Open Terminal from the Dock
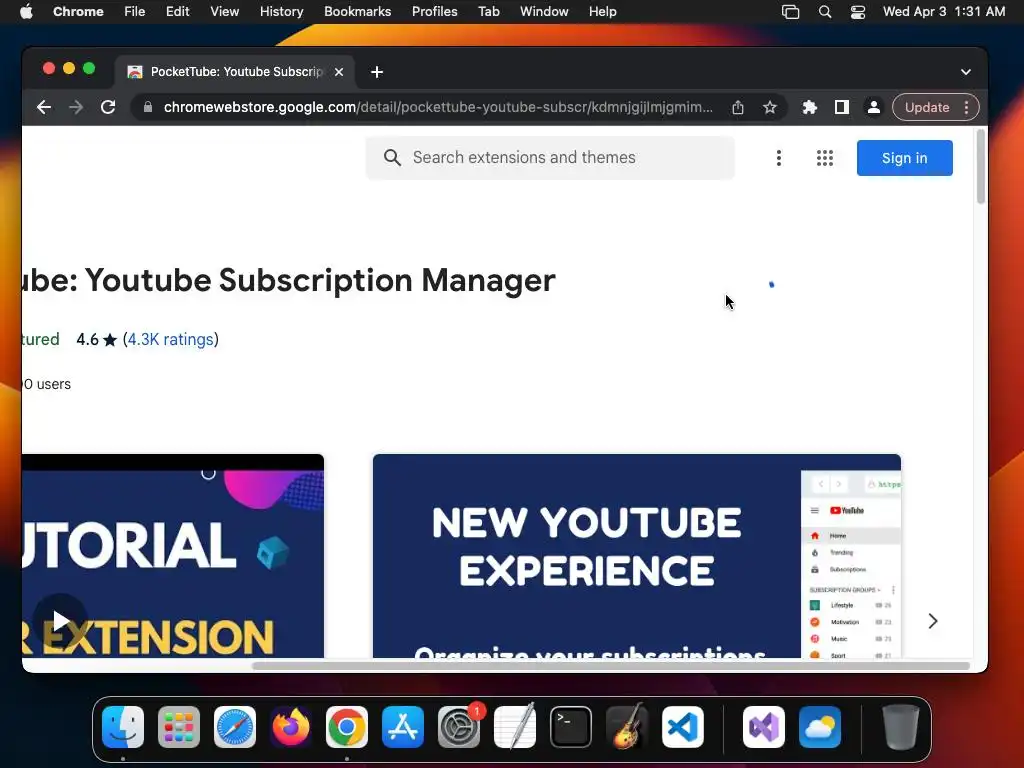 click(571, 727)
